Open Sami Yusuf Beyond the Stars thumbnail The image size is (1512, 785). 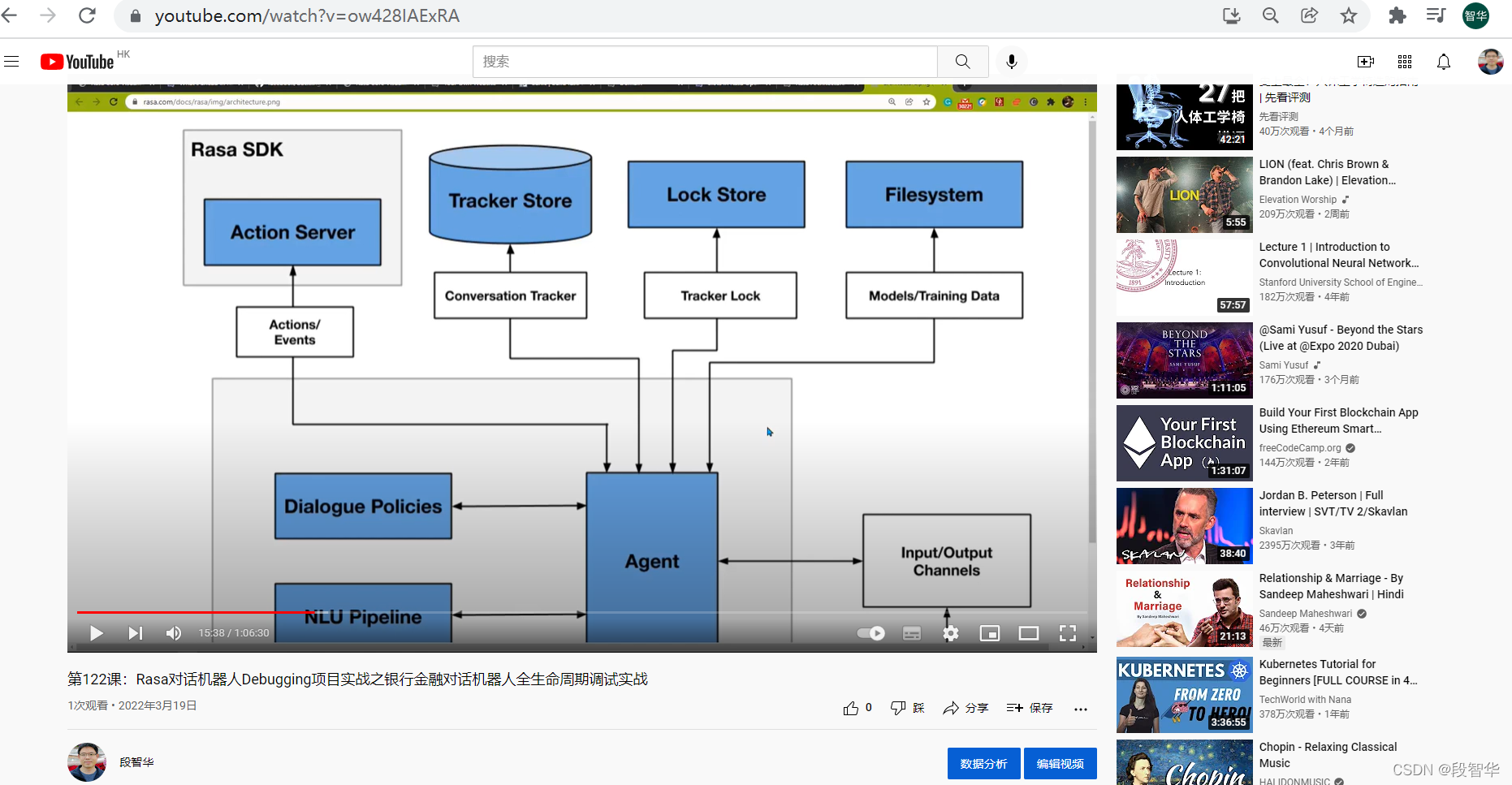coord(1184,360)
